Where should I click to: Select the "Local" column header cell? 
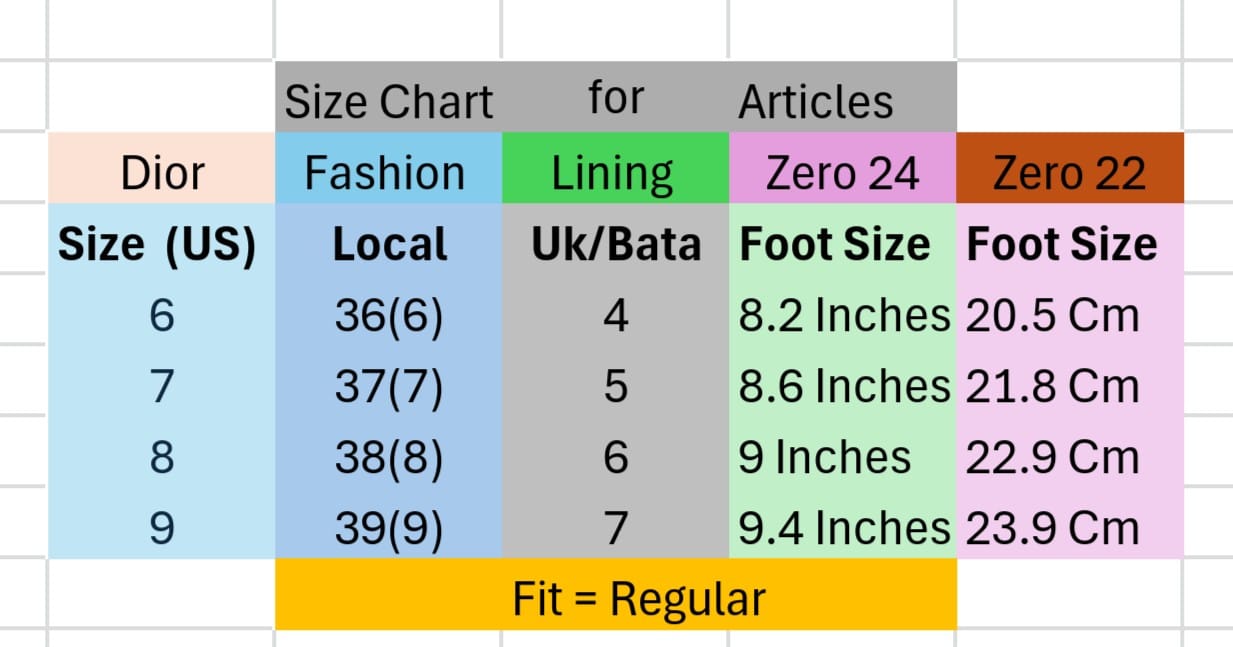coord(389,245)
